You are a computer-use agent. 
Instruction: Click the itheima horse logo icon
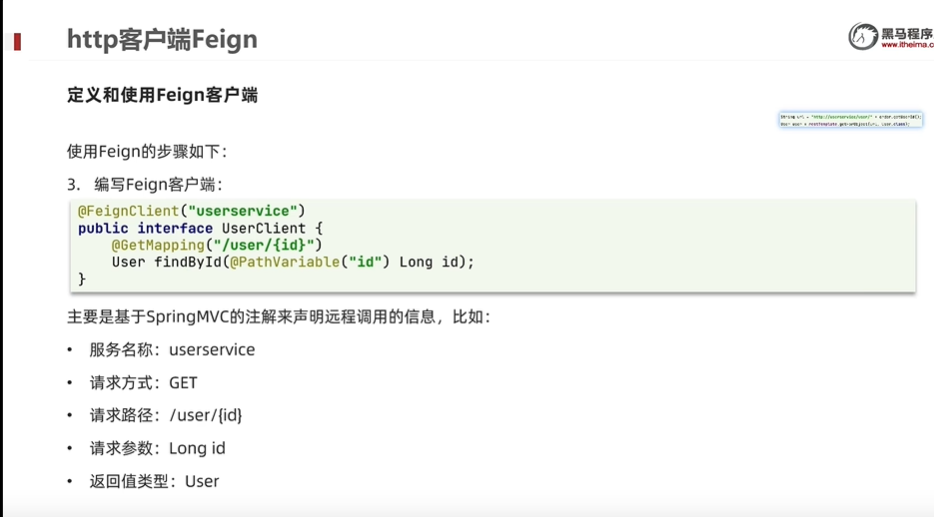[863, 36]
